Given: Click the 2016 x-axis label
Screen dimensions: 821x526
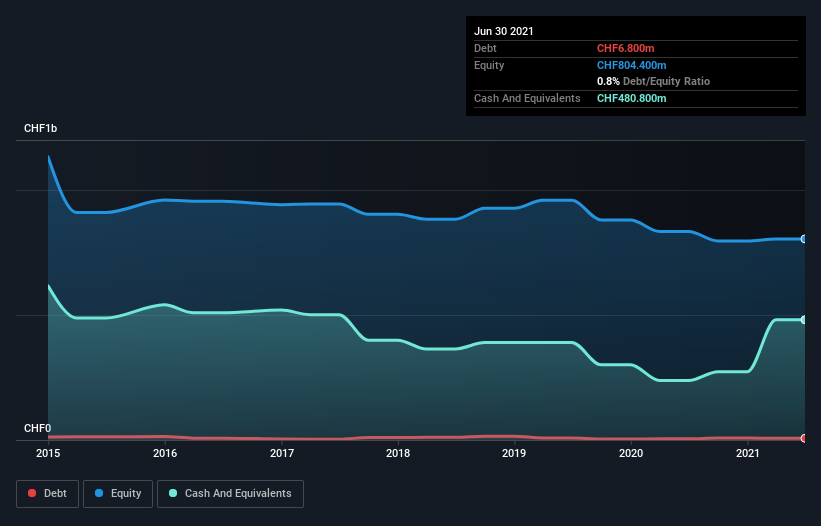Looking at the screenshot, I should point(165,453).
